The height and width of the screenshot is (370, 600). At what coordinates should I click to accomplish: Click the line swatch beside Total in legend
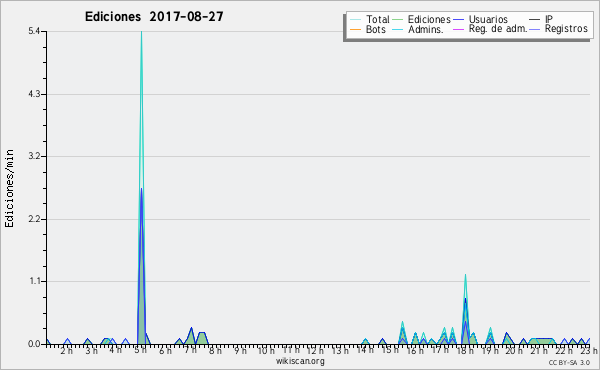pyautogui.click(x=355, y=20)
